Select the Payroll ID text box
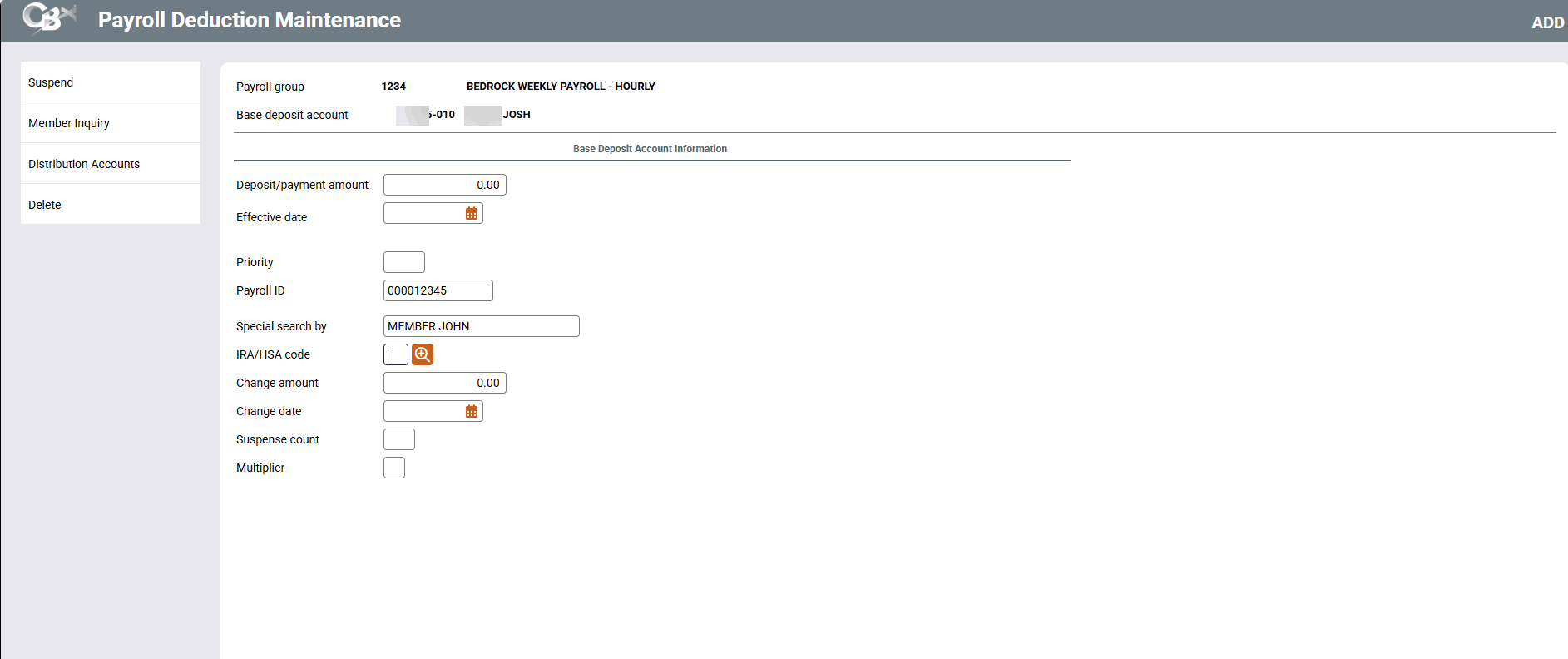 [438, 290]
